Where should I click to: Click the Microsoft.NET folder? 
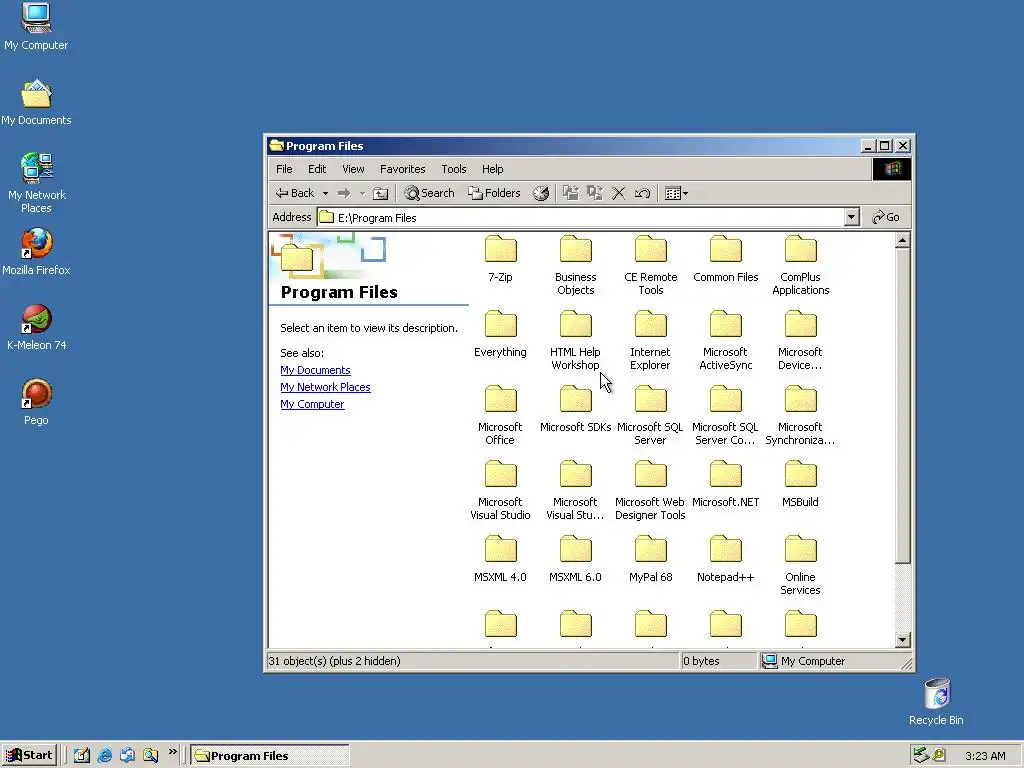coord(726,485)
